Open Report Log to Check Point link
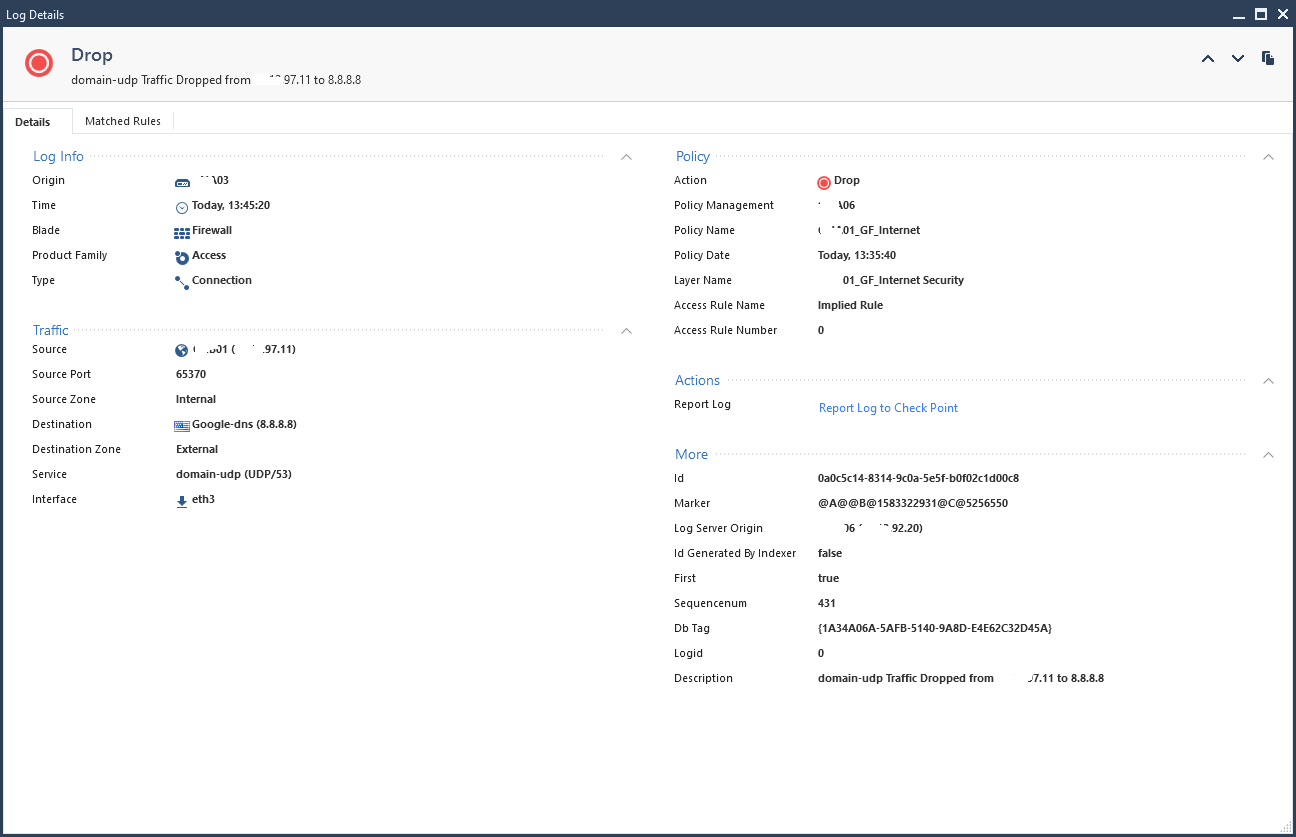This screenshot has height=837, width=1296. pos(888,408)
